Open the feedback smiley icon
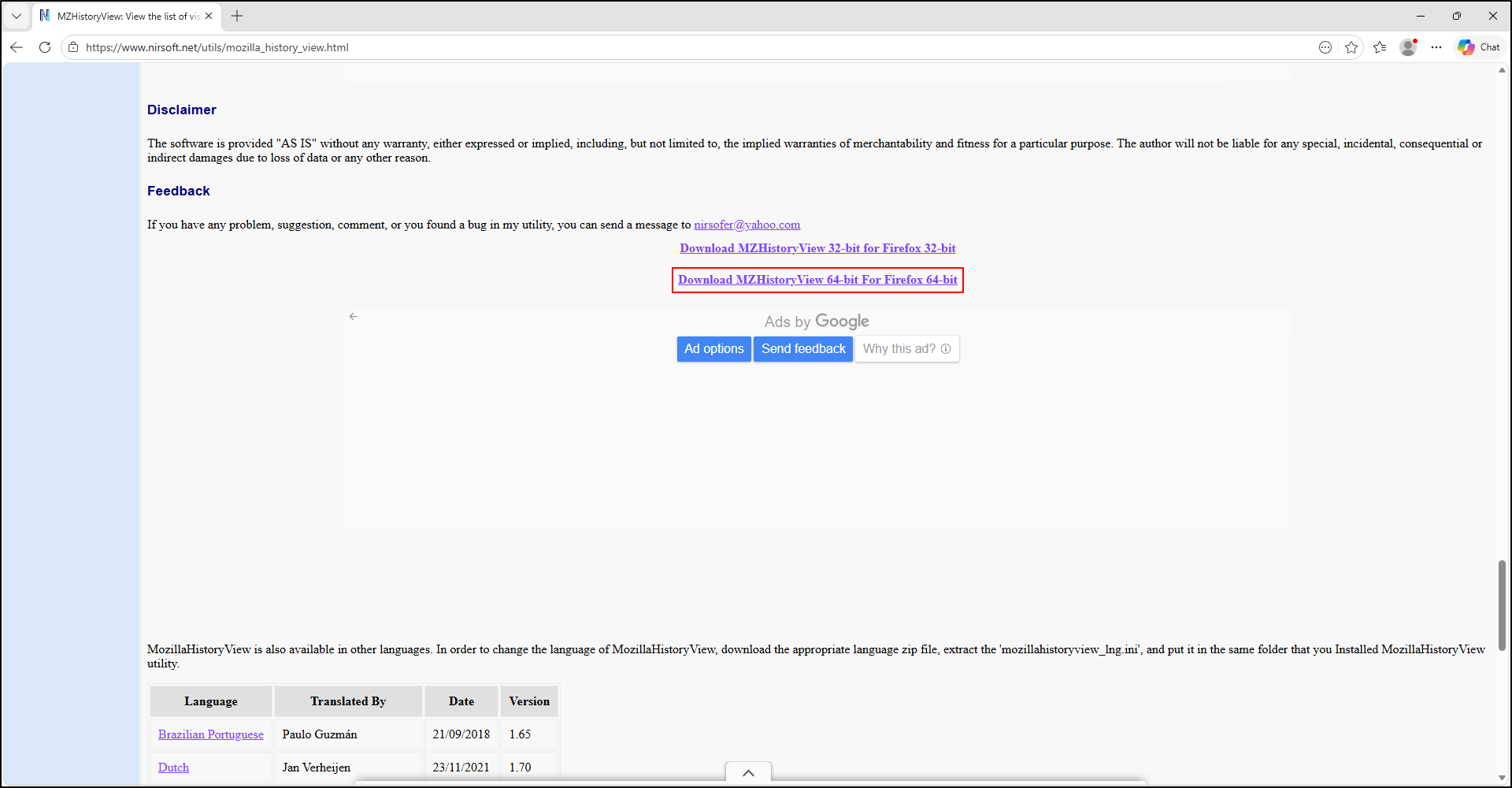The image size is (1512, 788). pos(1325,47)
